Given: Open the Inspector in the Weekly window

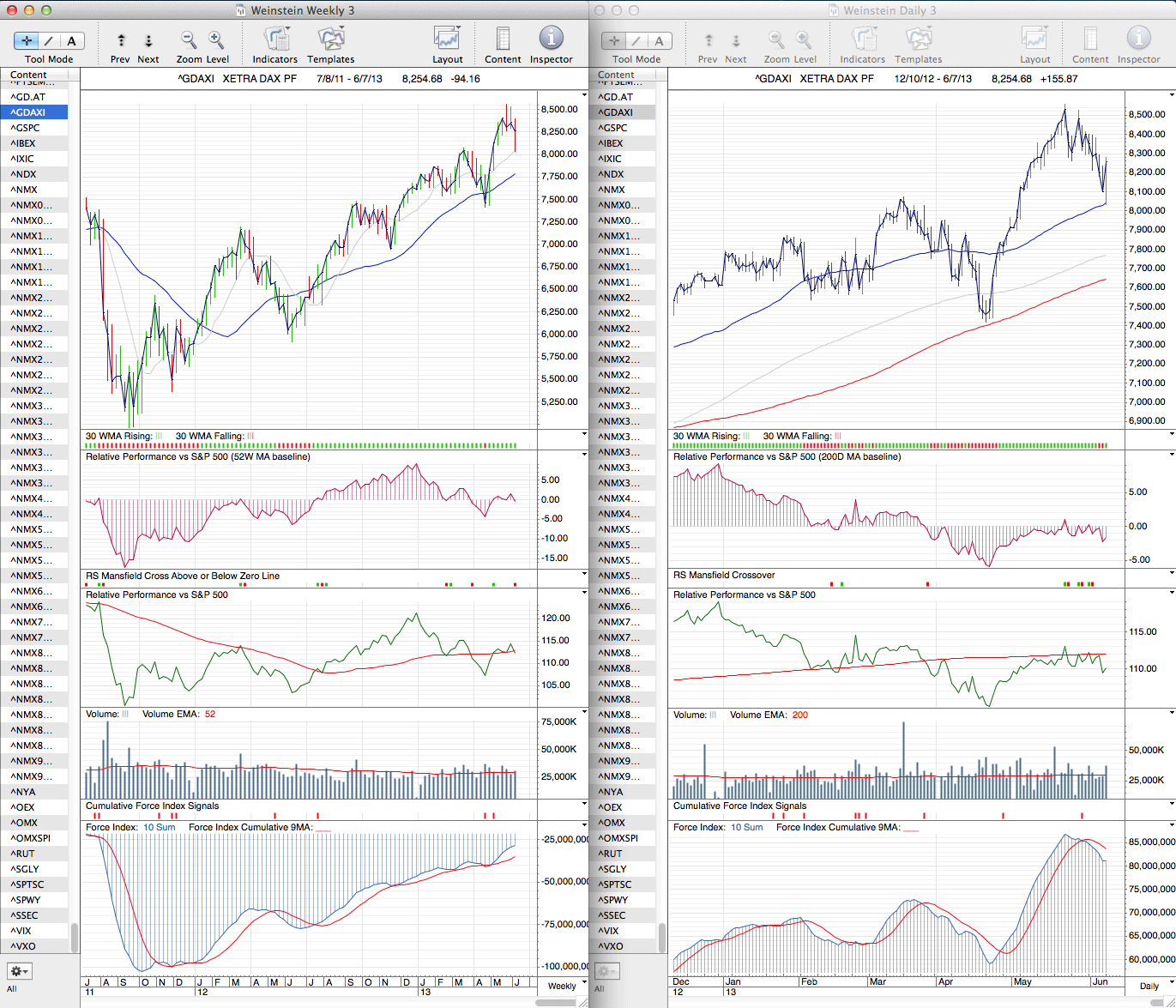Looking at the screenshot, I should pyautogui.click(x=551, y=39).
